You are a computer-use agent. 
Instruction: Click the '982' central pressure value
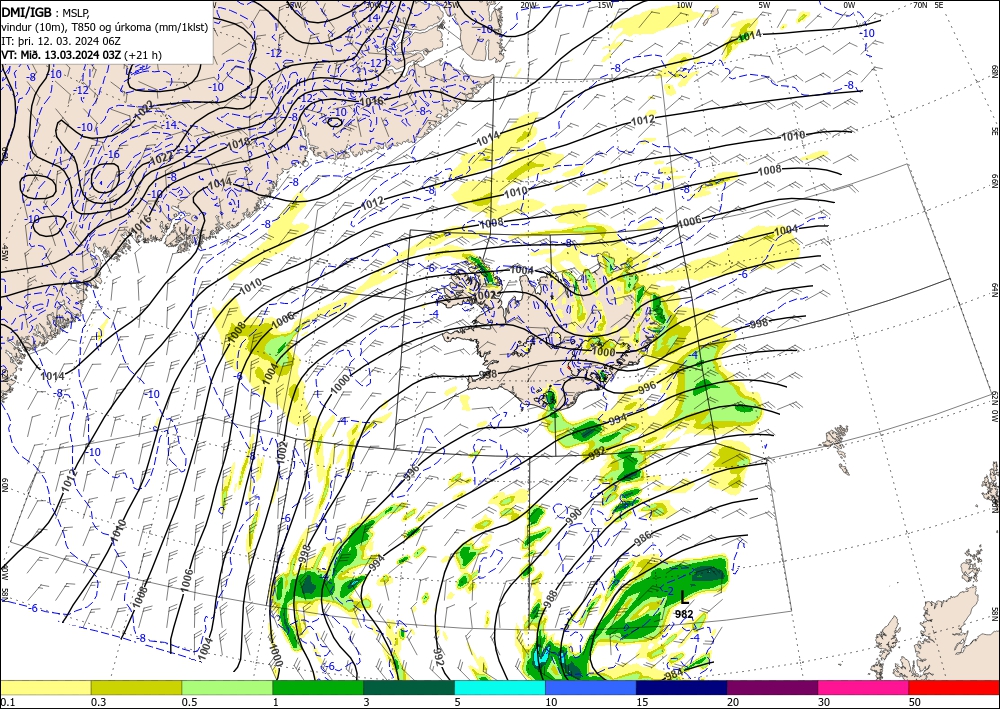(x=684, y=615)
